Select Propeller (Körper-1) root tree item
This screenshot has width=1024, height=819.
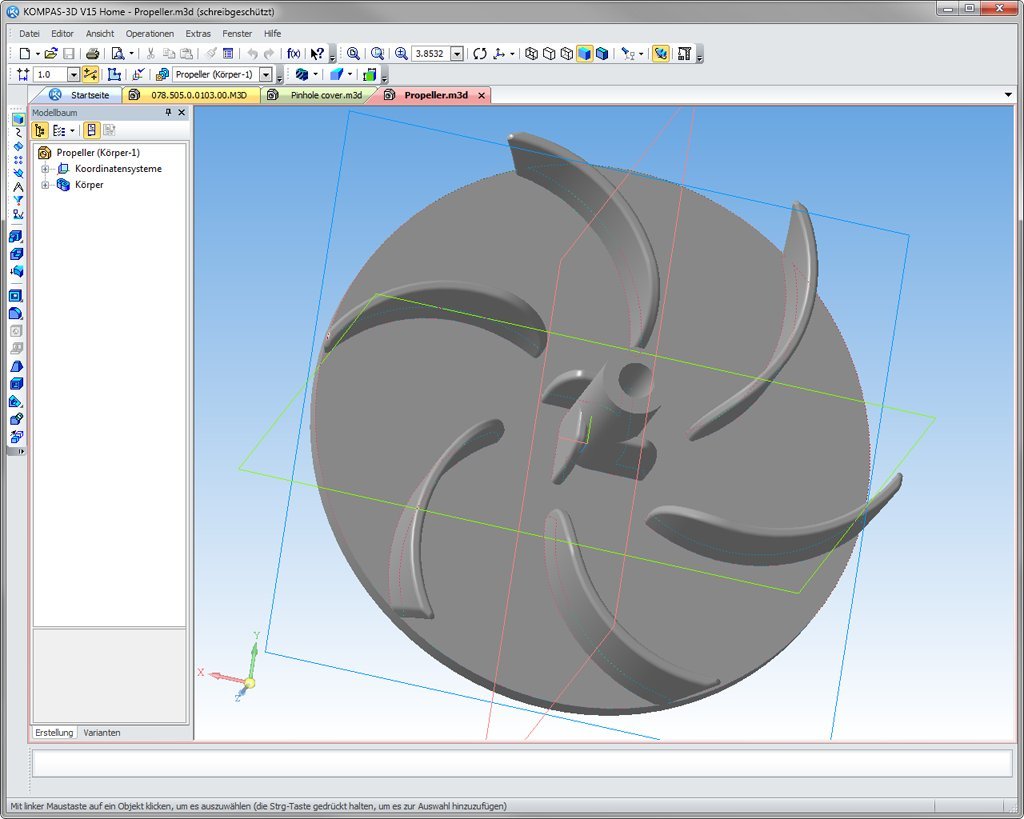98,153
